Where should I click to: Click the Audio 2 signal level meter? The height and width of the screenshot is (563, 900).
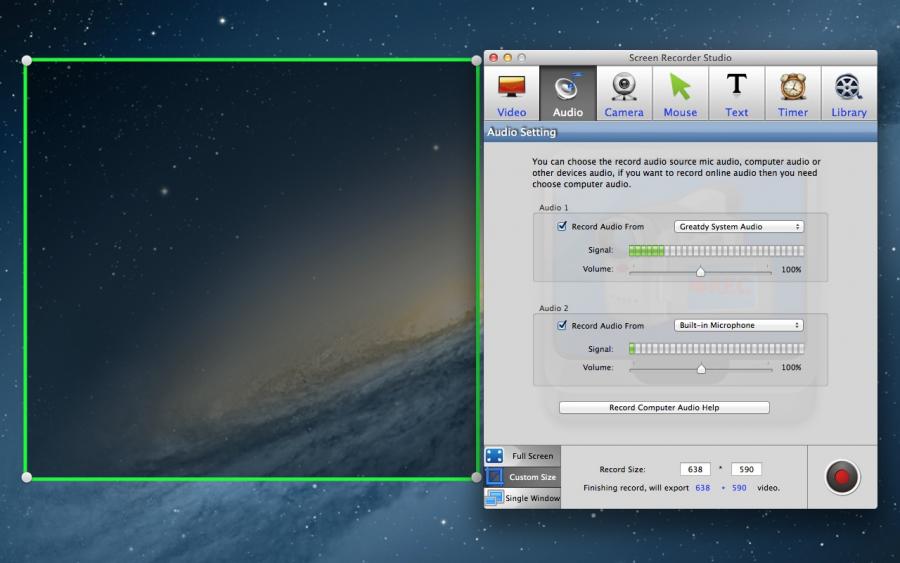click(716, 348)
